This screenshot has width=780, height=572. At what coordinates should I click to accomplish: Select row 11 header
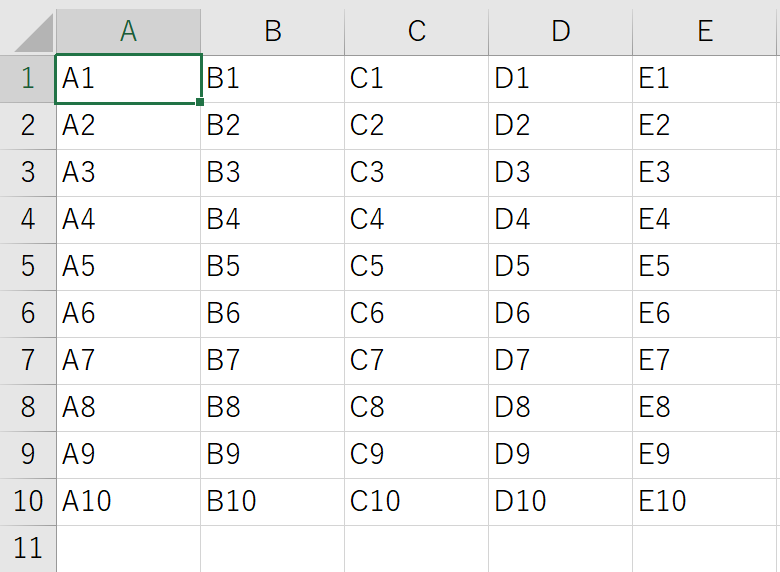click(28, 549)
